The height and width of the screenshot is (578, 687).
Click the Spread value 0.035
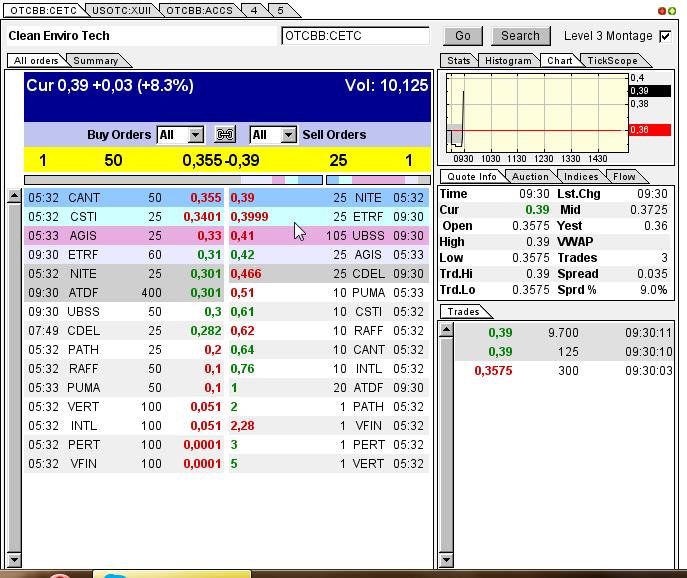point(652,274)
